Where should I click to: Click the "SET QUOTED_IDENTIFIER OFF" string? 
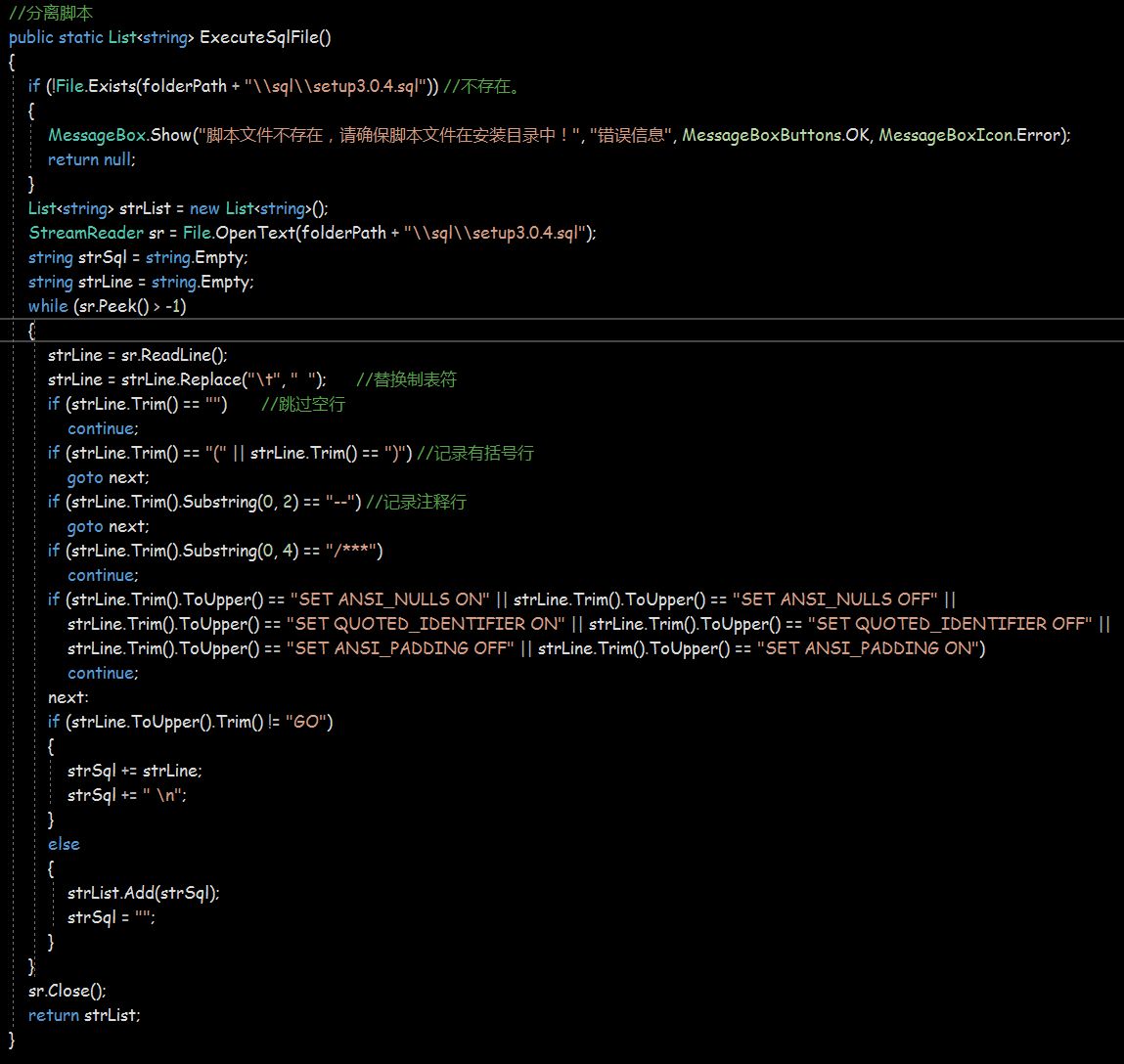tap(953, 624)
